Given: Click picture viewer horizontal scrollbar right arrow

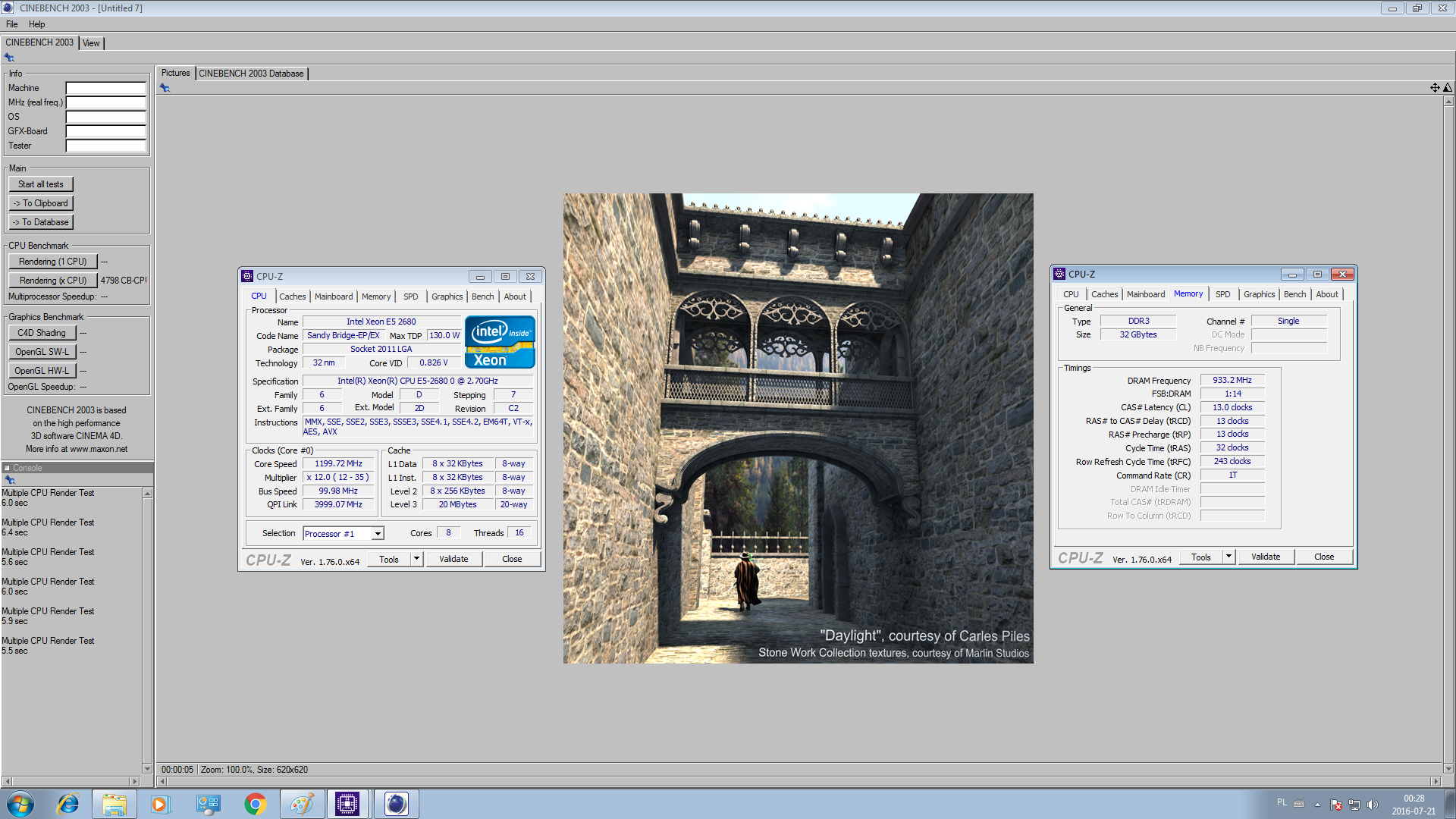Looking at the screenshot, I should click(1436, 781).
